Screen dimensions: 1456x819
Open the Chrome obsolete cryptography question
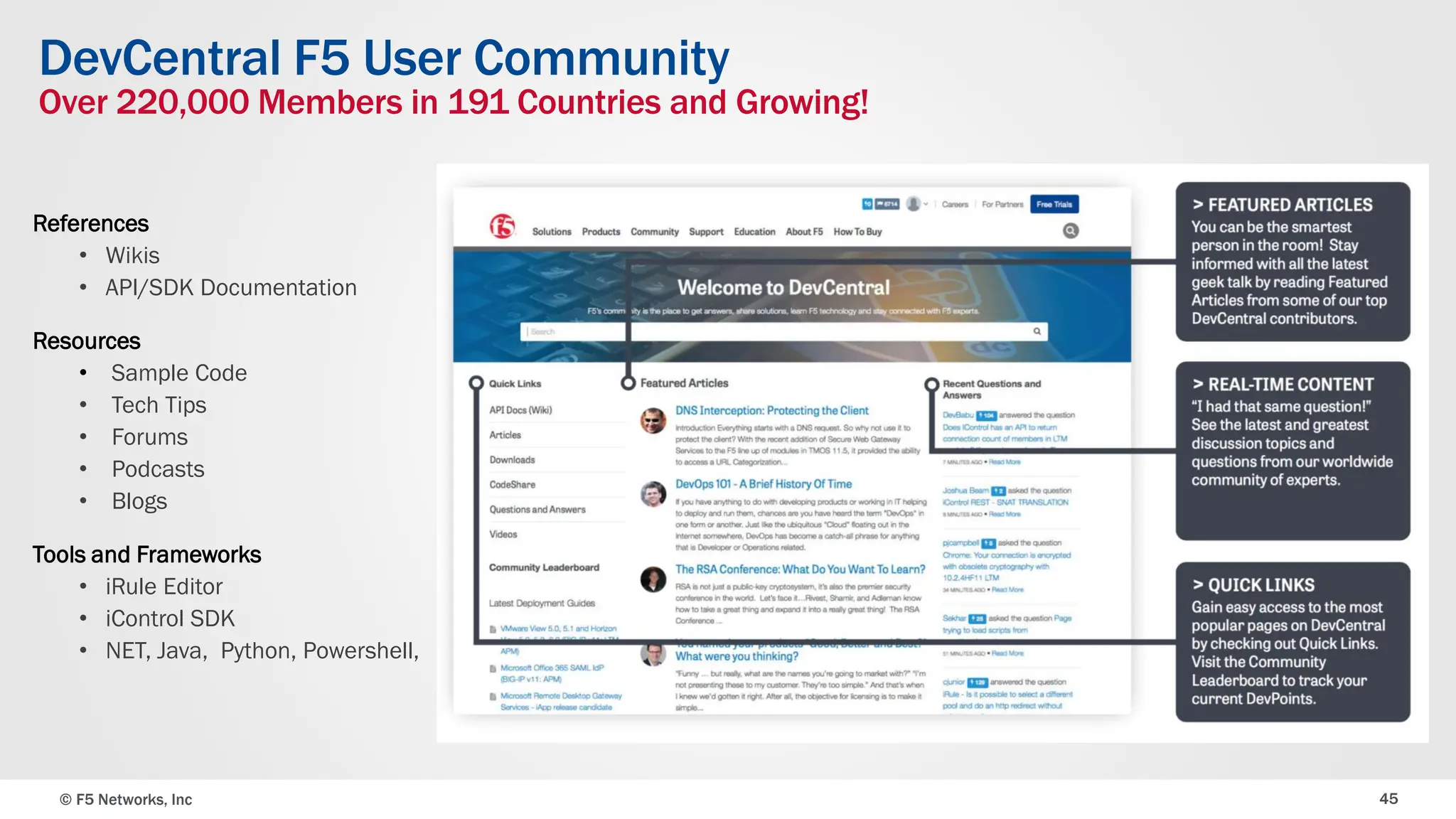pos(1007,567)
